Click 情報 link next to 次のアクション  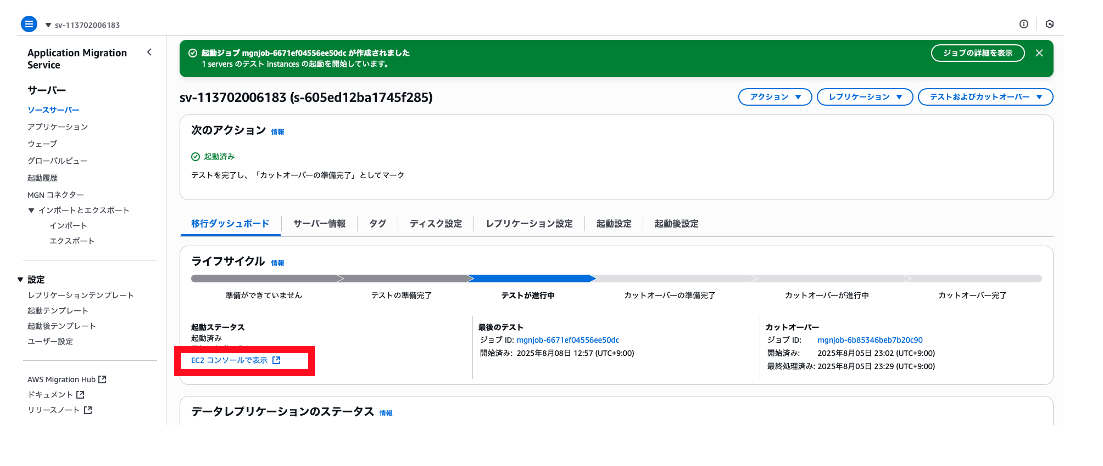(278, 132)
